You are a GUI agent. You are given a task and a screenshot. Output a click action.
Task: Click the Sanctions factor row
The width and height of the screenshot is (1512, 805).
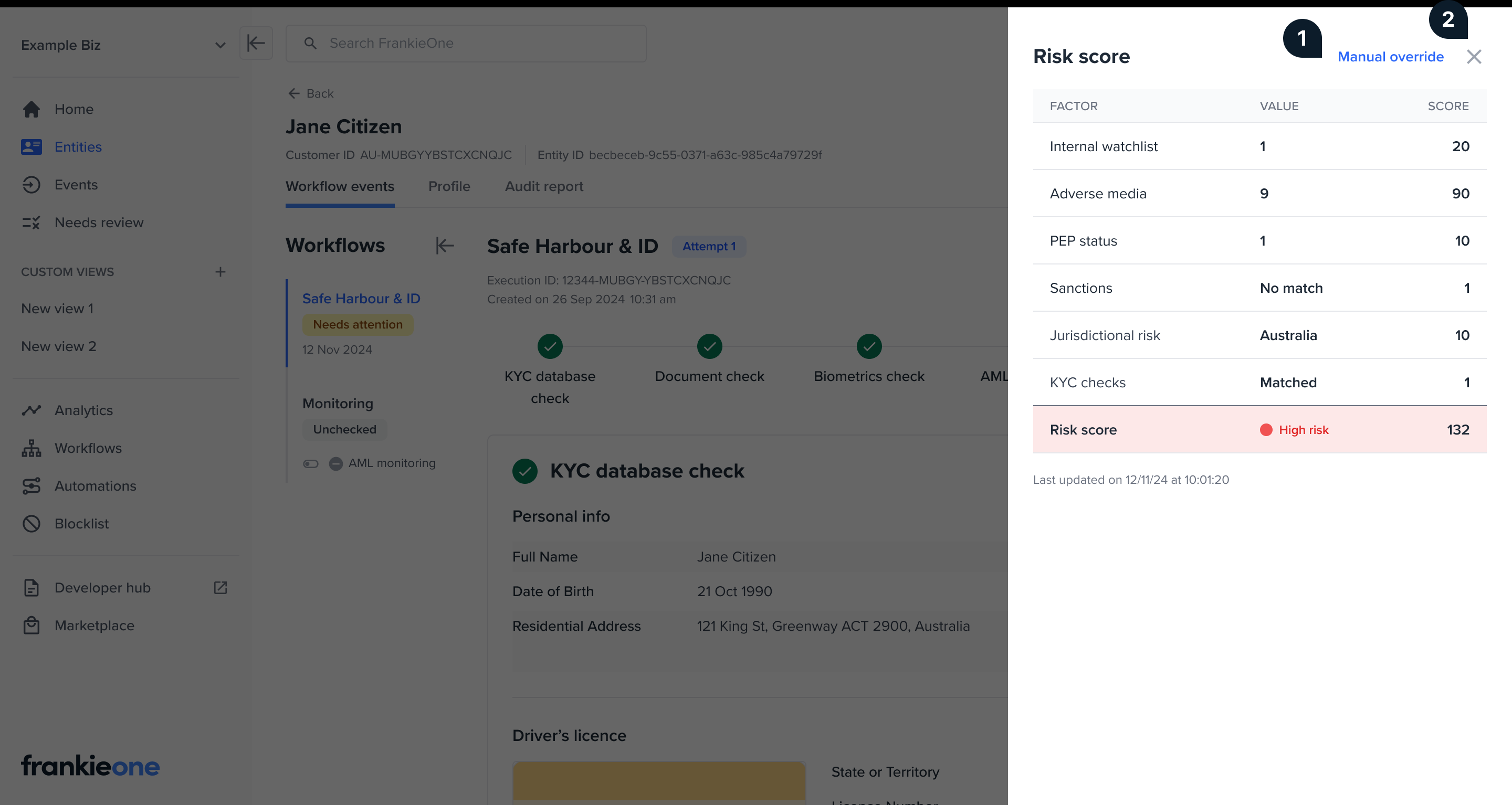coord(1259,288)
